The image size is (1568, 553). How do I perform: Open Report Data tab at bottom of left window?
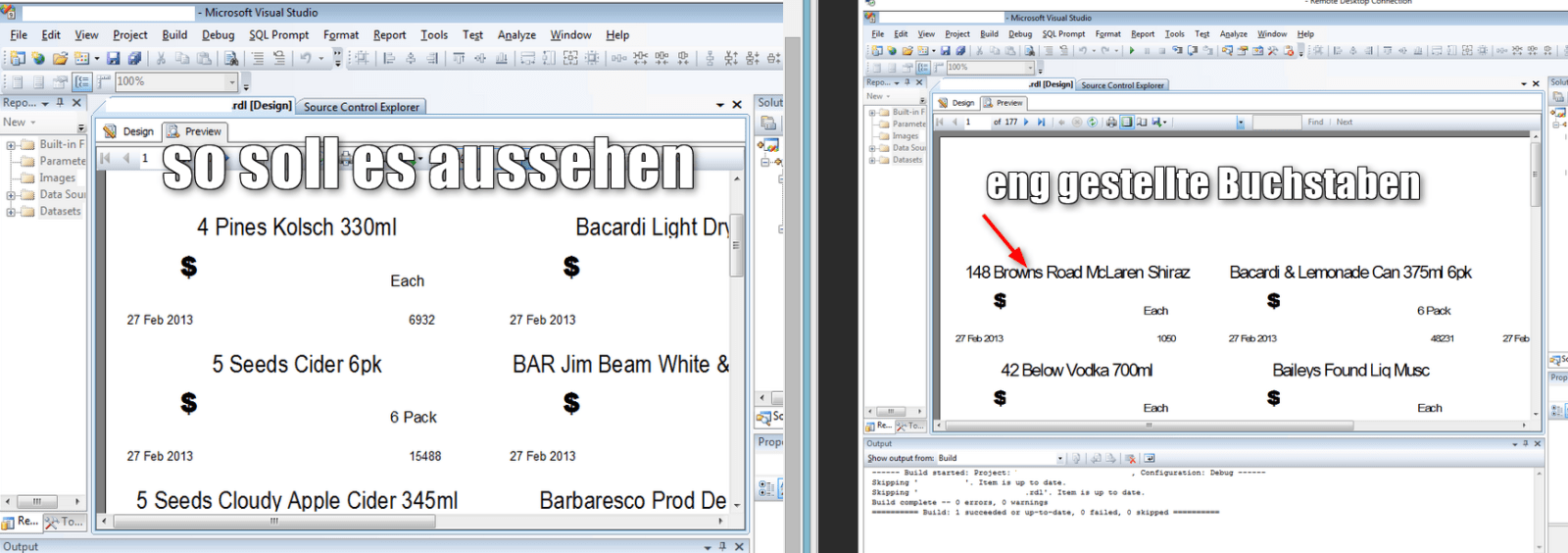[x=21, y=522]
